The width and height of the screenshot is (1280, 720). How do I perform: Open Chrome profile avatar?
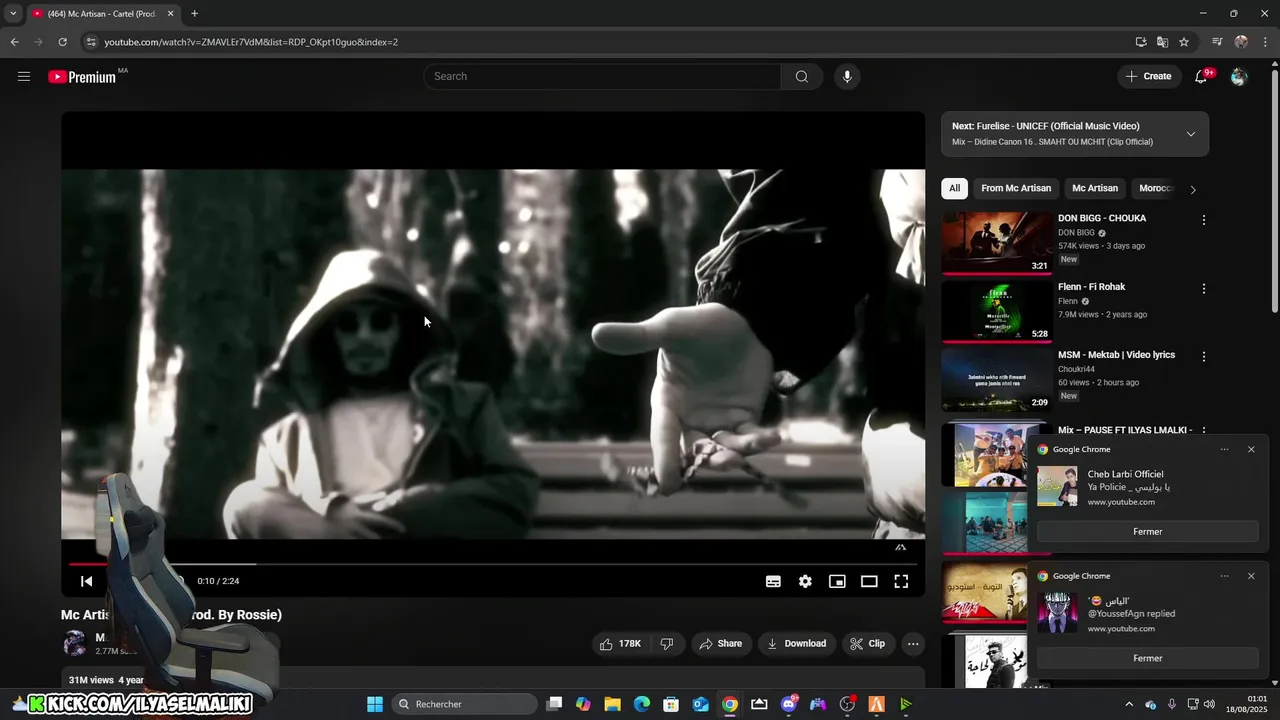(1241, 42)
